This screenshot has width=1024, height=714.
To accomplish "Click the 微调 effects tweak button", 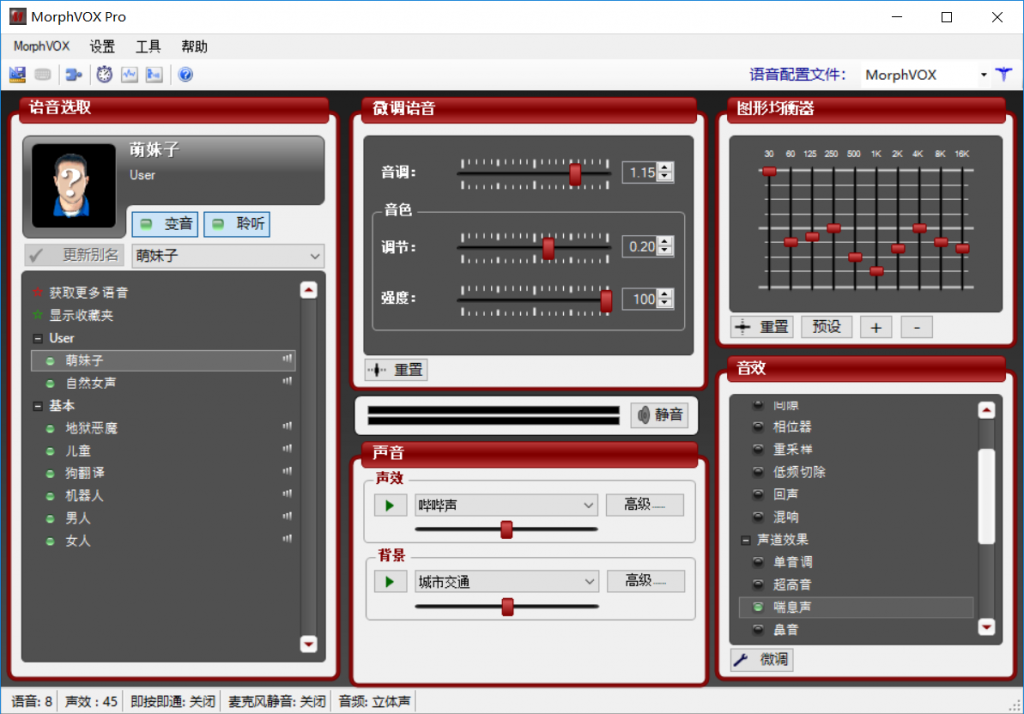I will click(761, 660).
